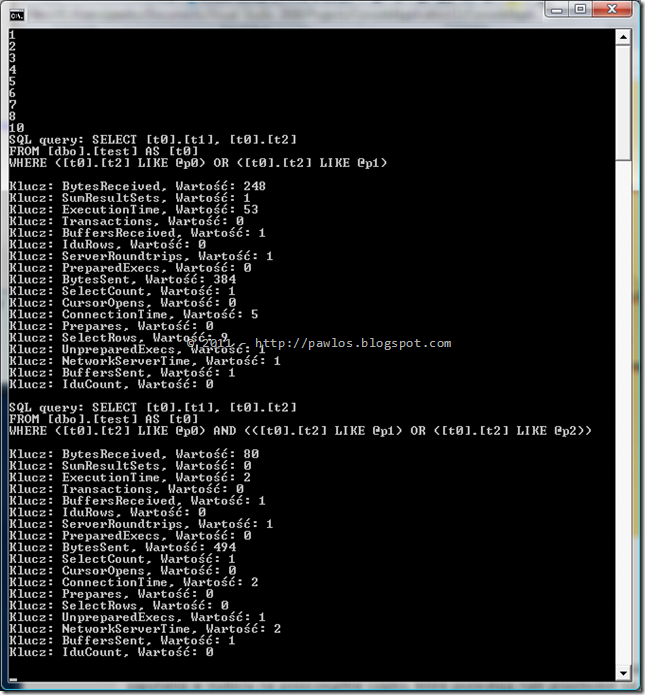Close the console window
645x695 pixels.
pyautogui.click(x=612, y=9)
